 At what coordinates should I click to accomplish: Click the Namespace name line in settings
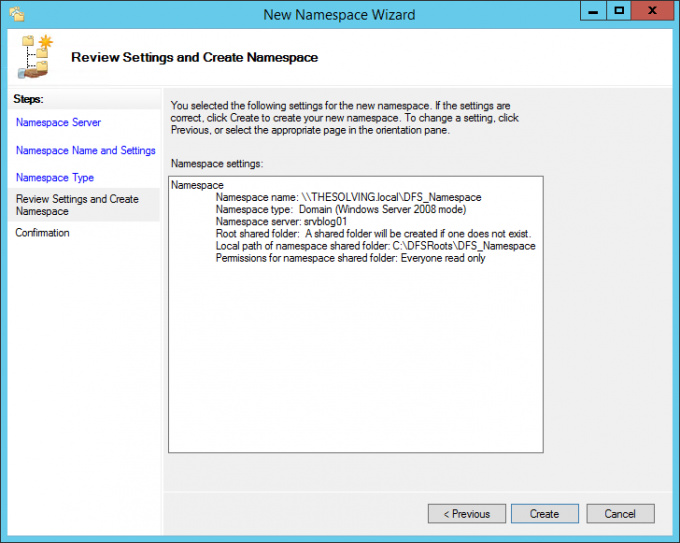348,198
